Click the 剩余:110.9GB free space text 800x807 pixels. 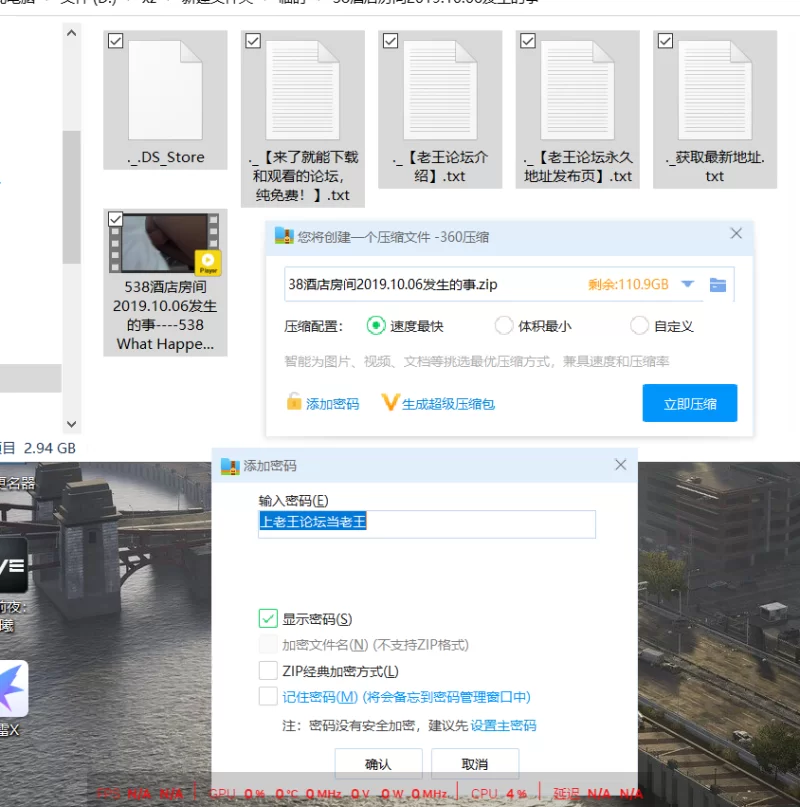pos(628,284)
